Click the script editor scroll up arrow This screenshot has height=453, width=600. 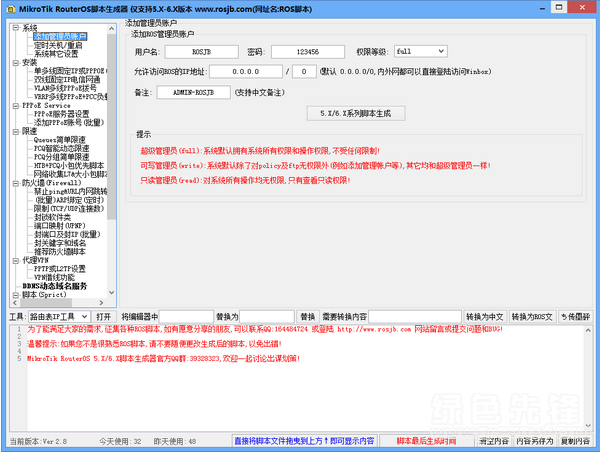(x=588, y=330)
